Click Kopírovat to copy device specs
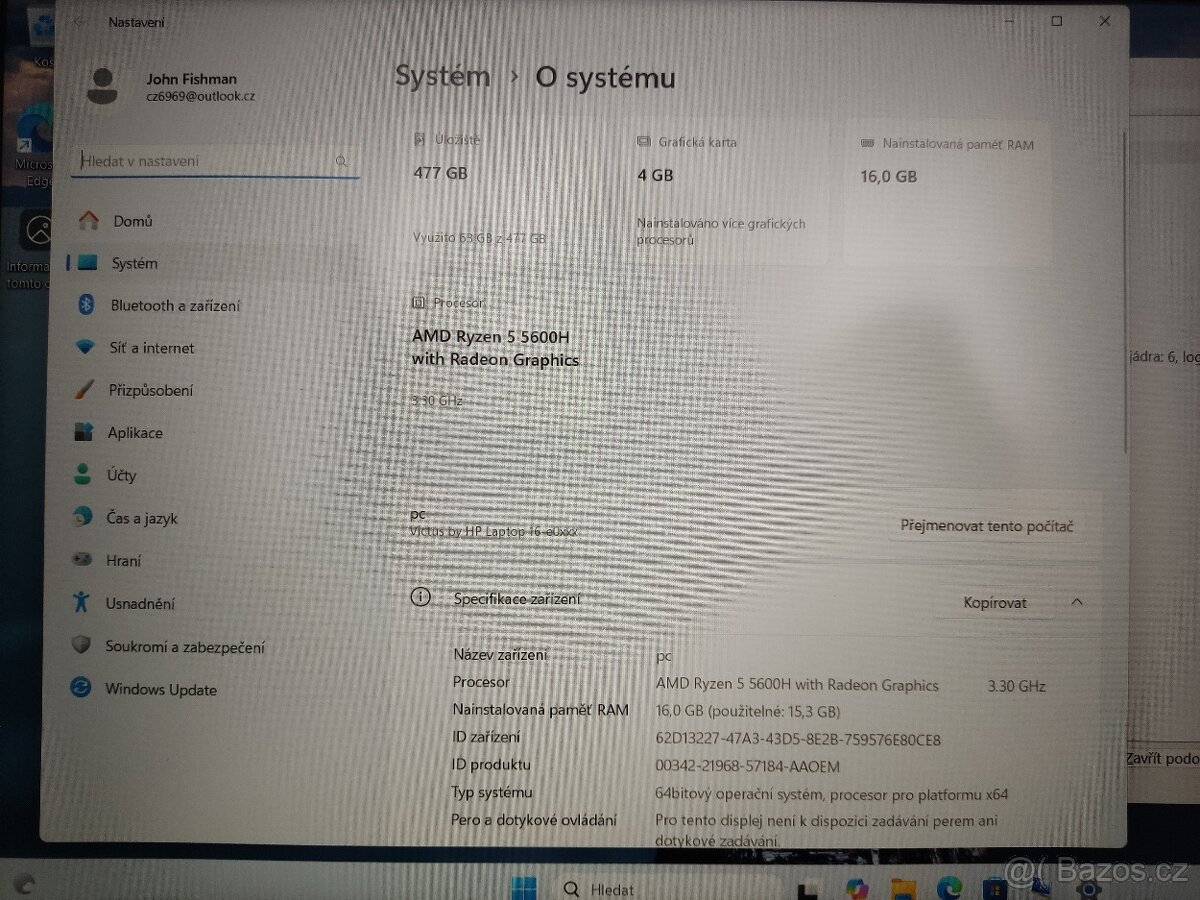Viewport: 1200px width, 900px height. [994, 602]
